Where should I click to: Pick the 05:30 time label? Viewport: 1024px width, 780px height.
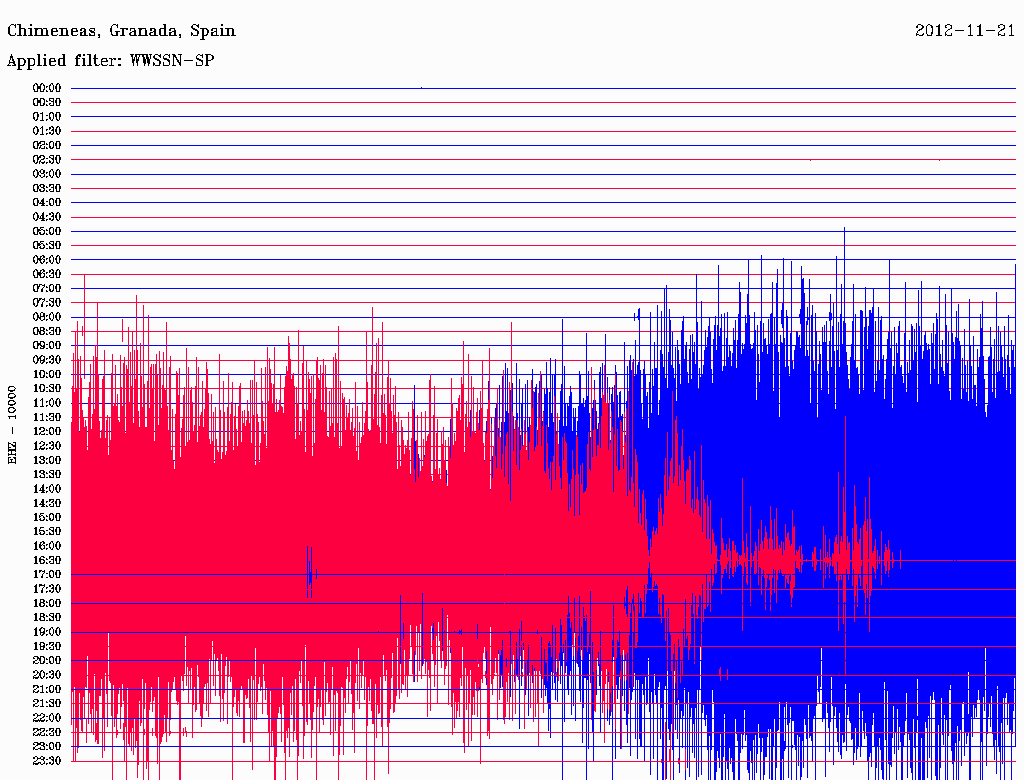[47, 245]
